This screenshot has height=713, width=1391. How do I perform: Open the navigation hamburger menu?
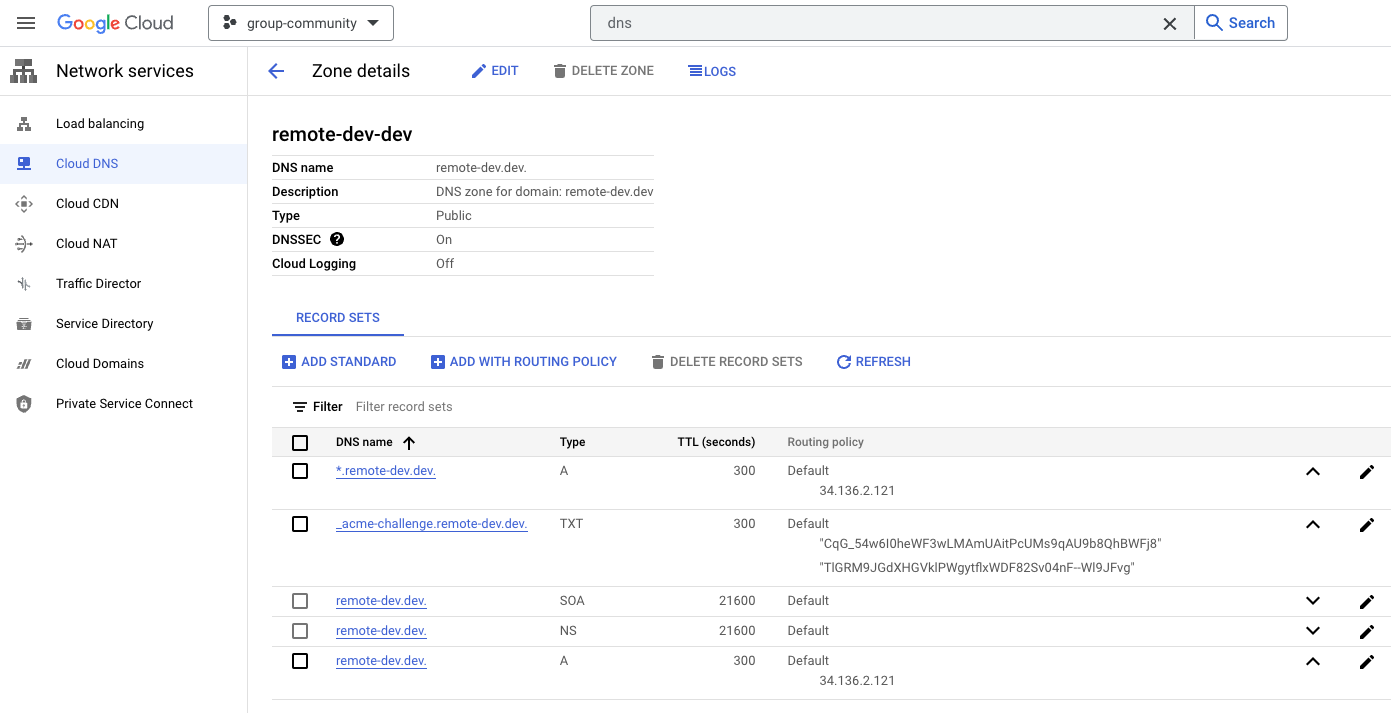tap(25, 22)
